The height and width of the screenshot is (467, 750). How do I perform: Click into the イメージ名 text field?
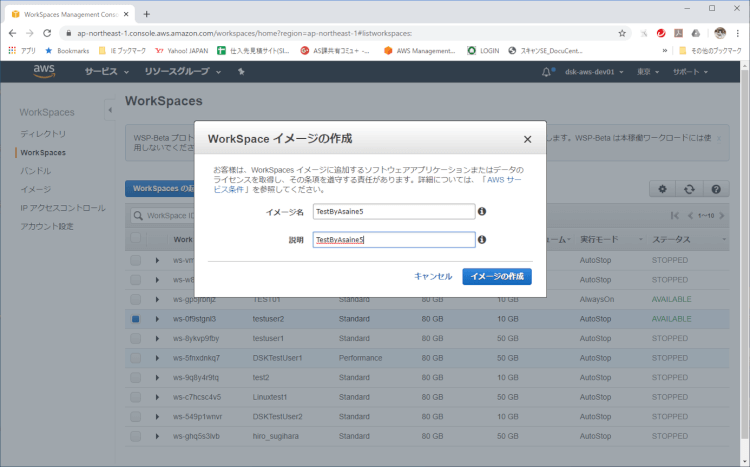392,212
